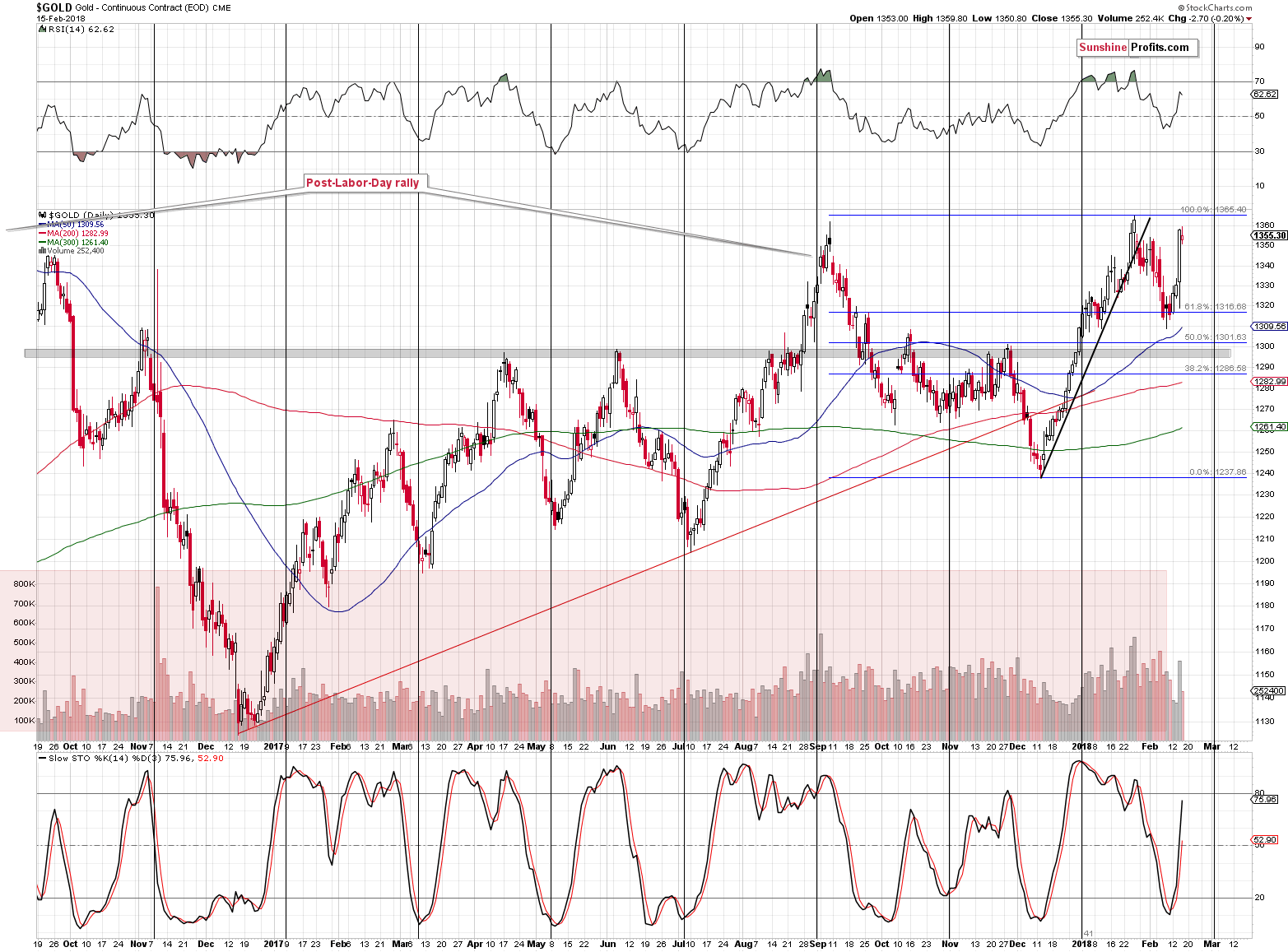This screenshot has width=1288, height=952.
Task: Click the 'Open 1353.00' header value
Action: click(879, 18)
